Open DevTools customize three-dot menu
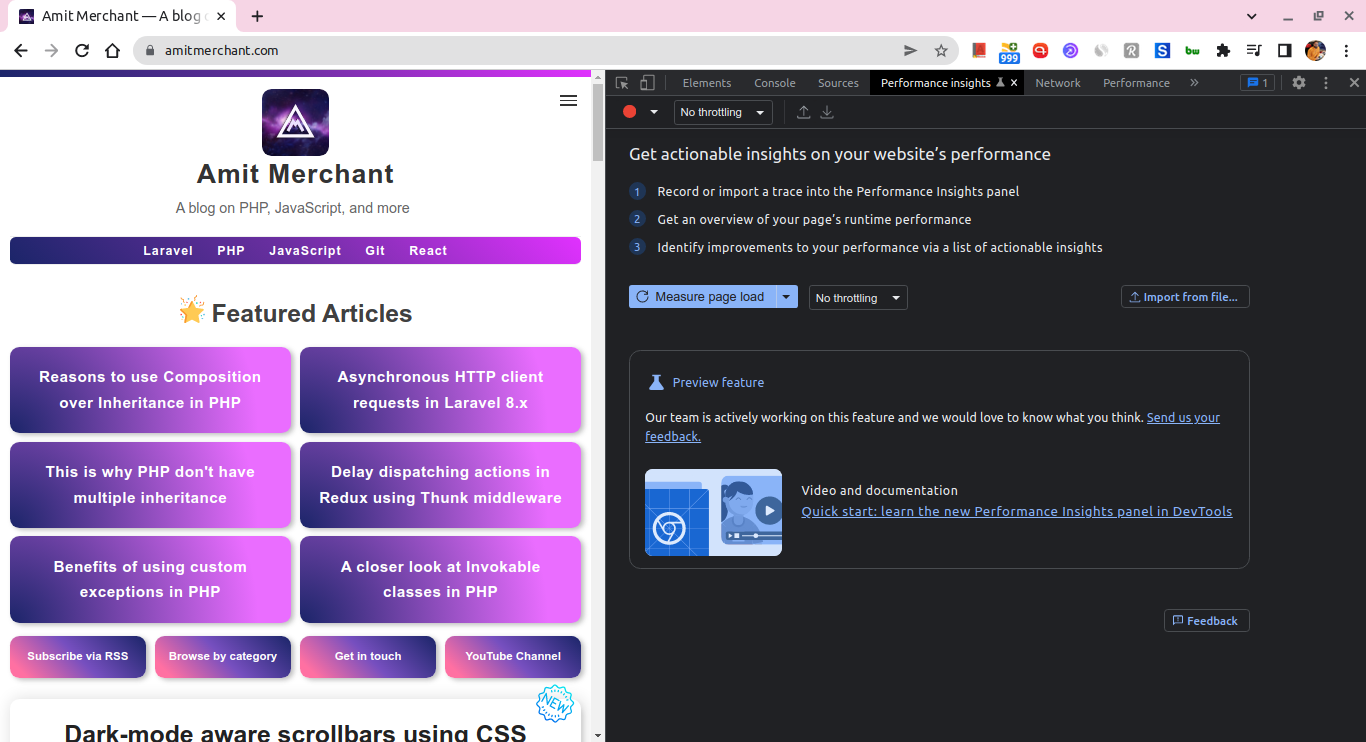 (x=1326, y=83)
